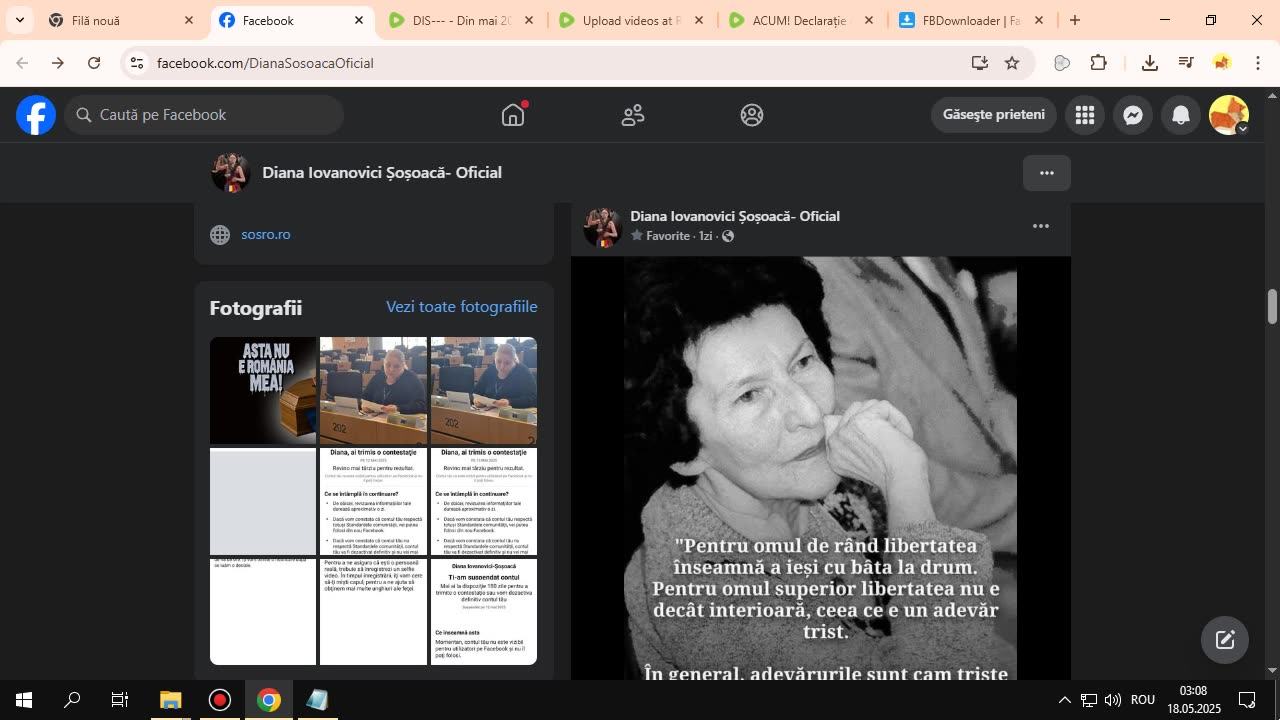Open the 'ASTA NU E ROMÂNIA MEA' photo
The width and height of the screenshot is (1280, 720).
[263, 390]
